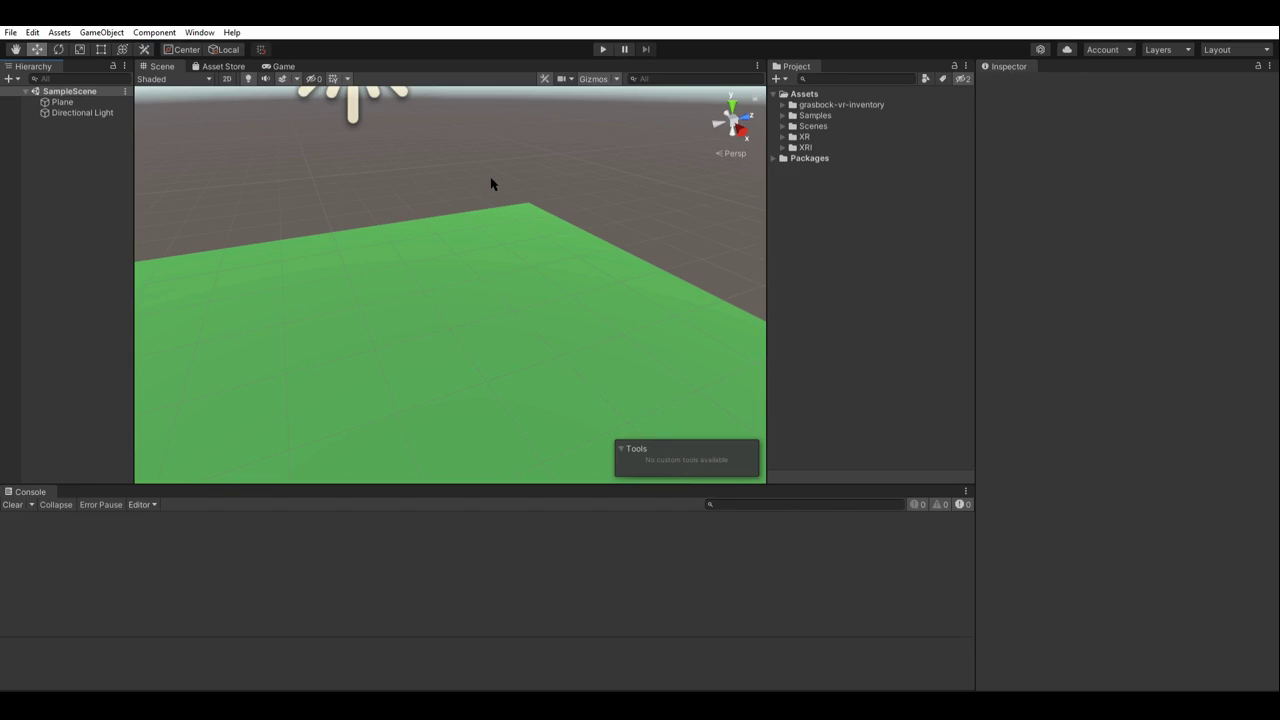Select the Rect tool

point(101,49)
